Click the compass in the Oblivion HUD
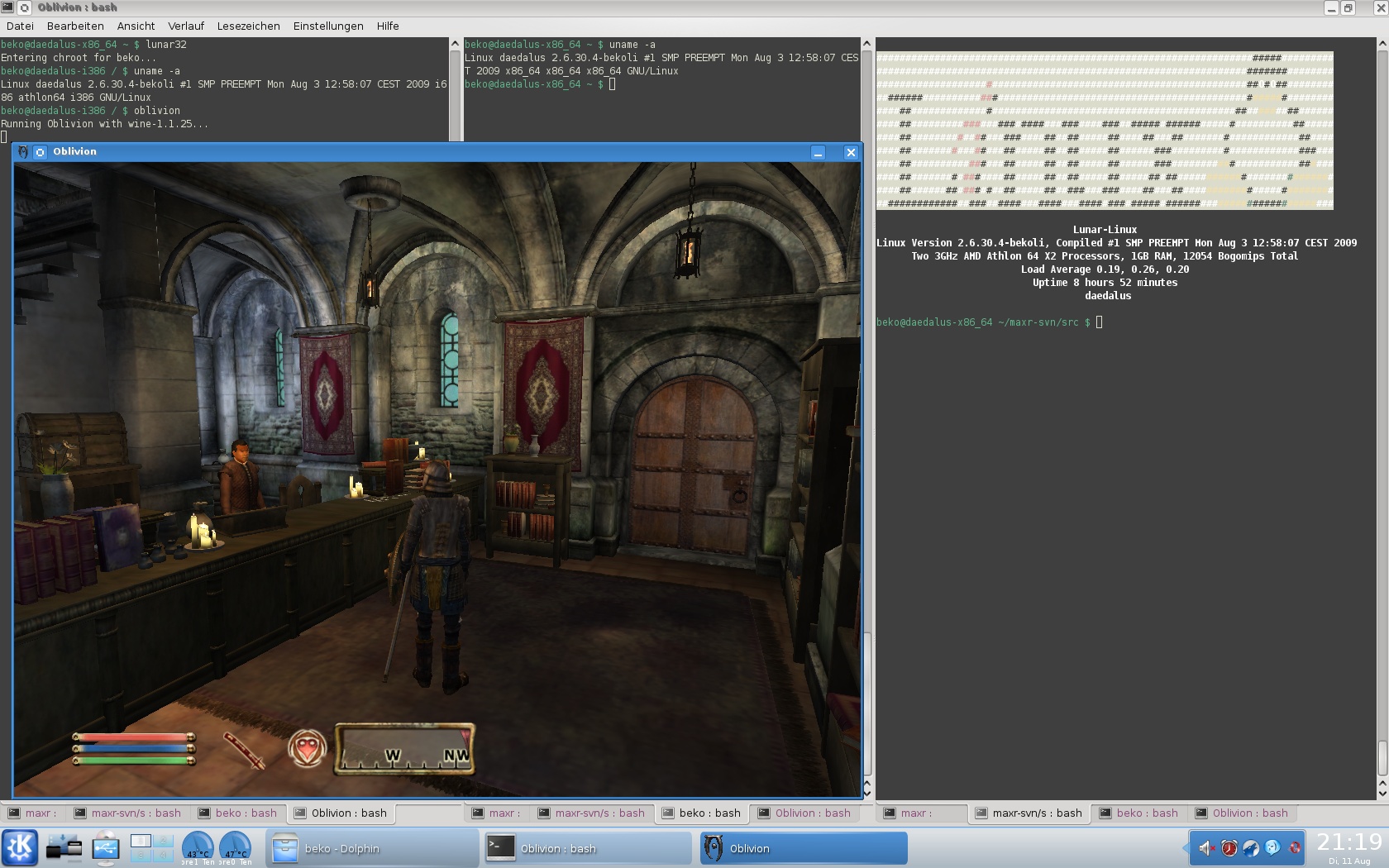 404,749
